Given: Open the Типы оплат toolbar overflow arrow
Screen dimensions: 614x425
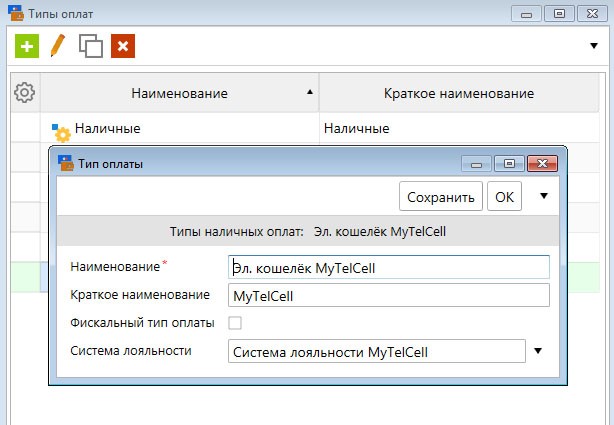Looking at the screenshot, I should pyautogui.click(x=594, y=46).
